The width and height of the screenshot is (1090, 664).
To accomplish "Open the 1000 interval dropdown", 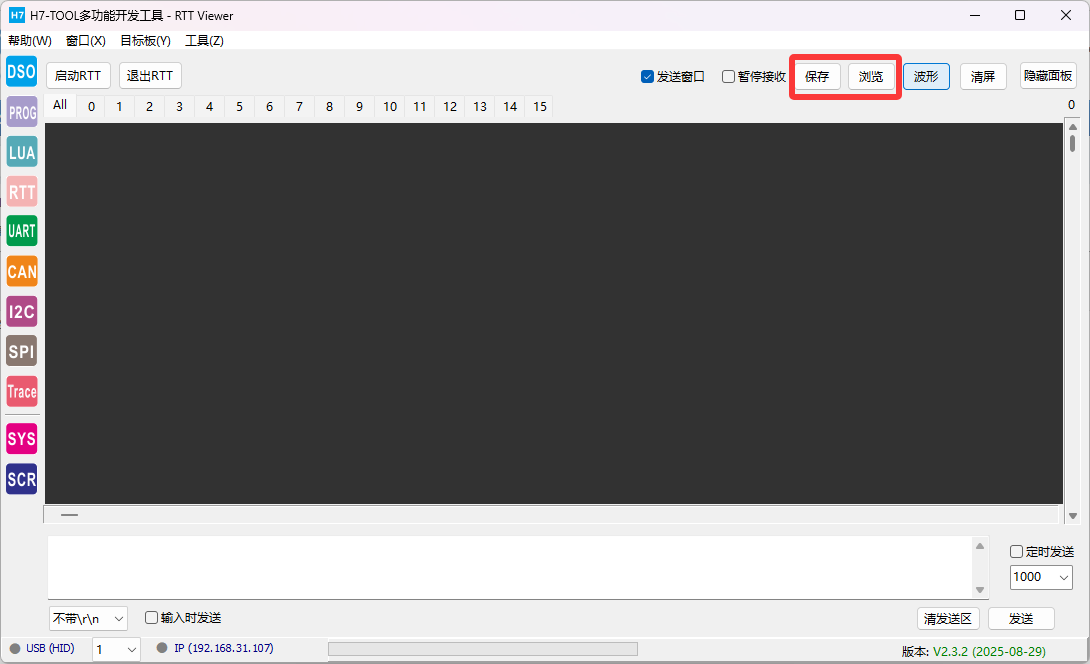I will [x=1041, y=577].
